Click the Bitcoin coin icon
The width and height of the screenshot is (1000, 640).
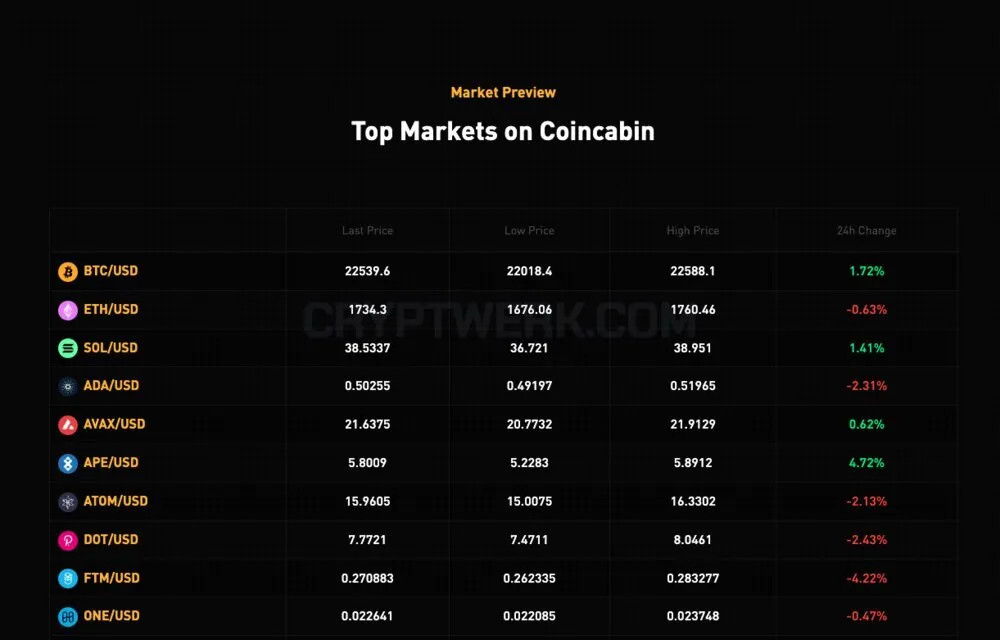68,272
